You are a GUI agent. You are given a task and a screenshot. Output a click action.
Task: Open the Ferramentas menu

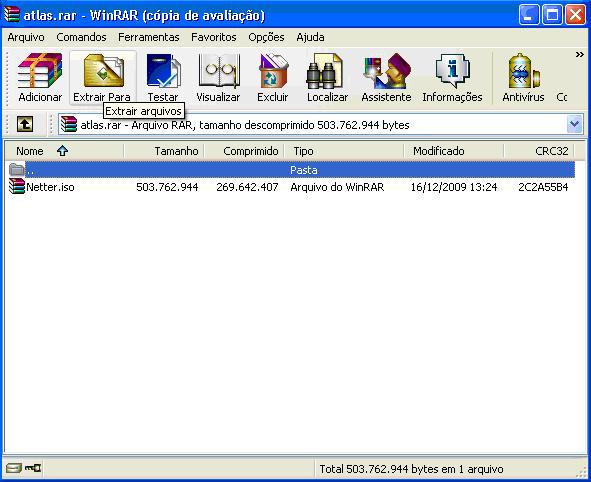[149, 37]
